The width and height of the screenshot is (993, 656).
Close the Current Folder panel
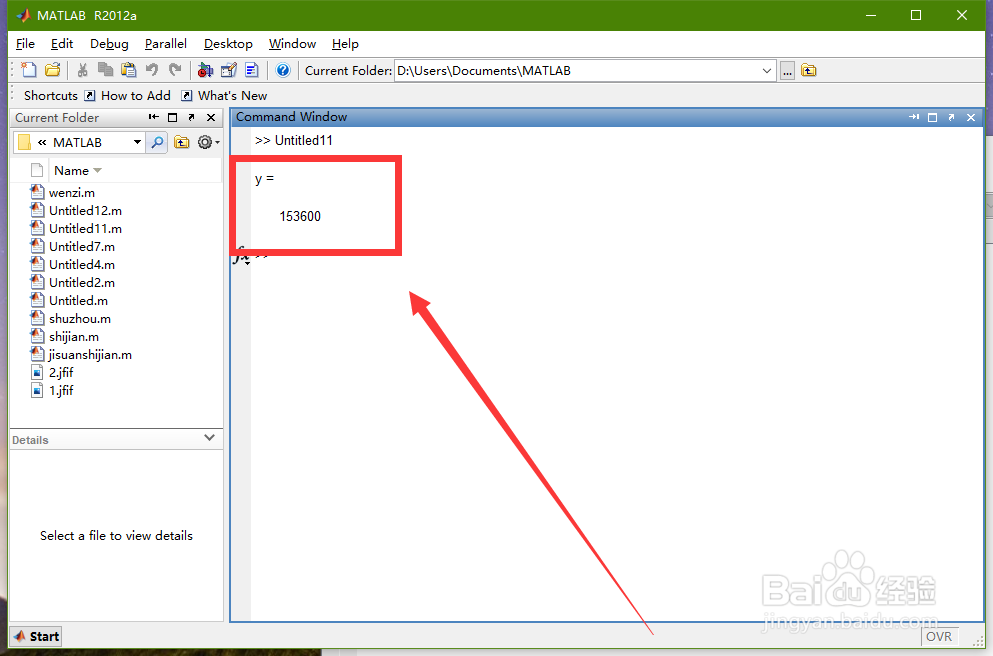[211, 117]
